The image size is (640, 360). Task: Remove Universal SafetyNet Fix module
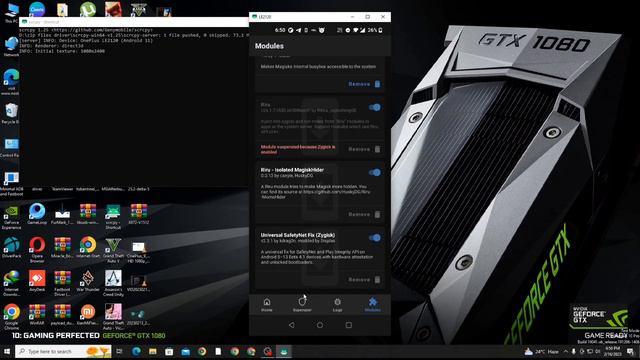(364, 280)
